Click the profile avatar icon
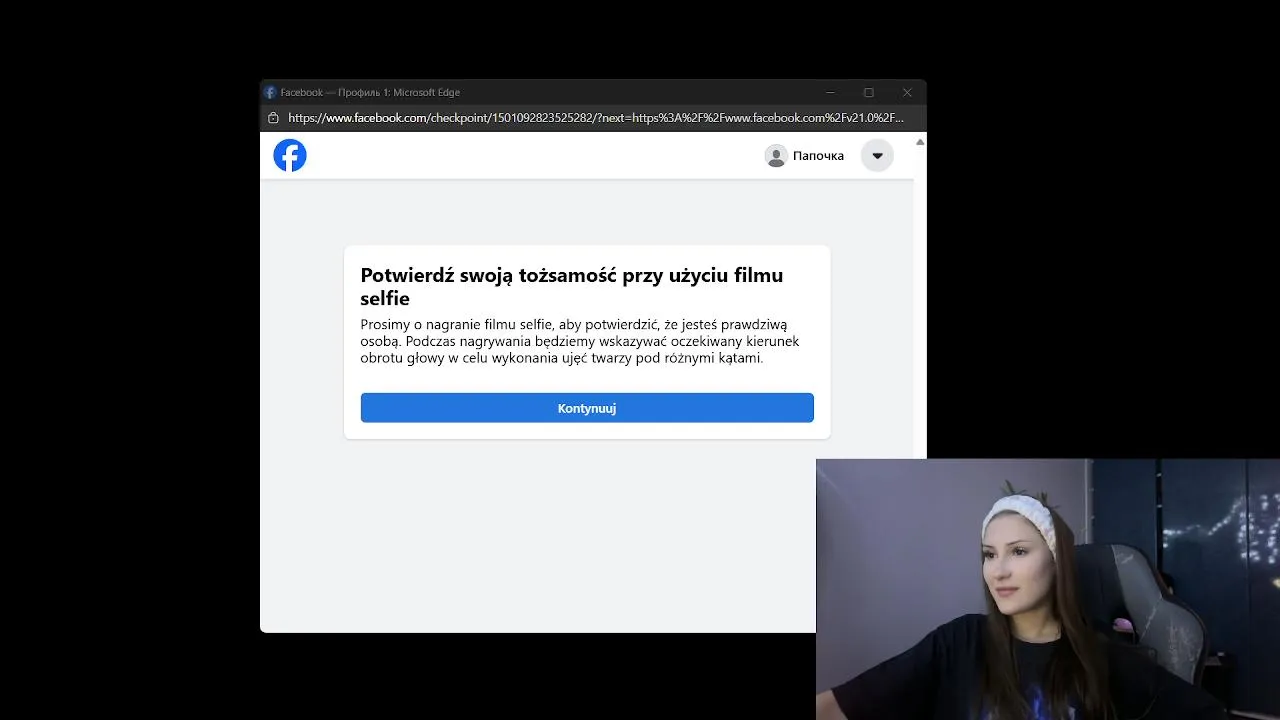The height and width of the screenshot is (720, 1280). tap(776, 156)
